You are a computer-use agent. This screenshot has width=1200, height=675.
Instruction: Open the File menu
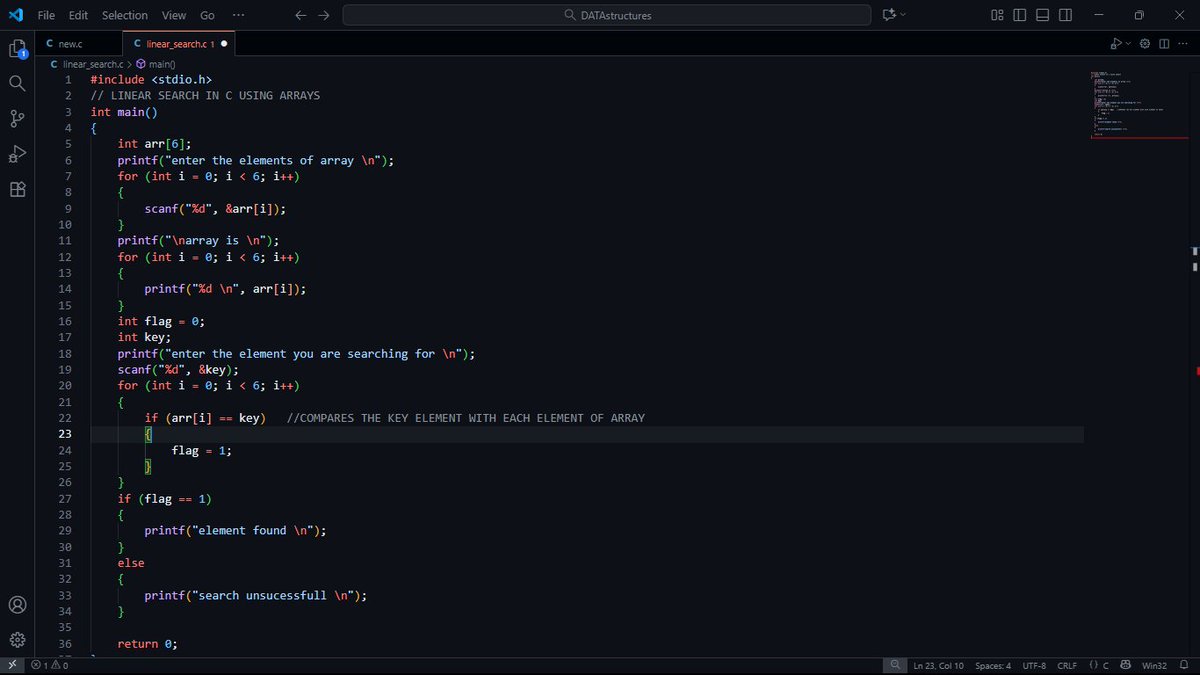click(x=46, y=15)
